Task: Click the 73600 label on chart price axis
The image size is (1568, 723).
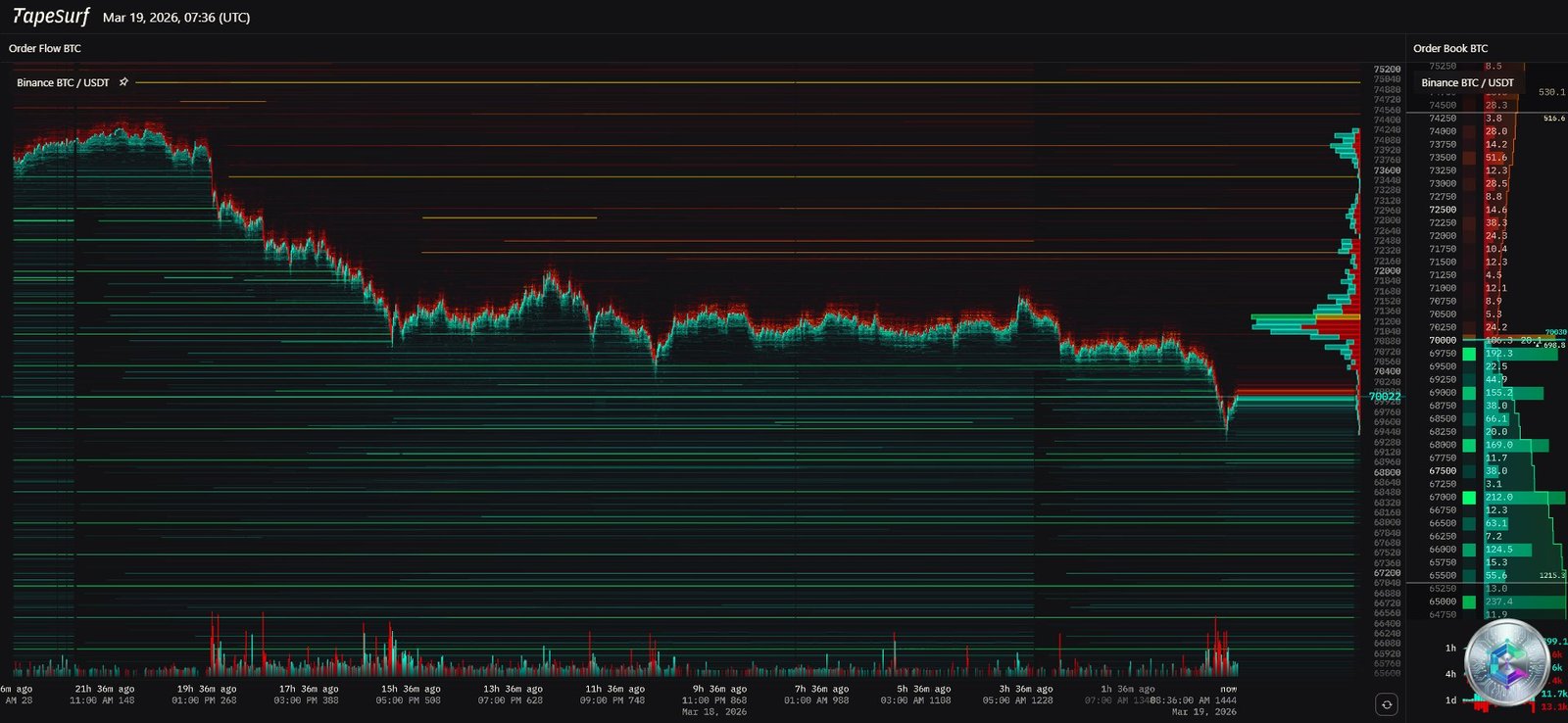Action: coord(1387,170)
